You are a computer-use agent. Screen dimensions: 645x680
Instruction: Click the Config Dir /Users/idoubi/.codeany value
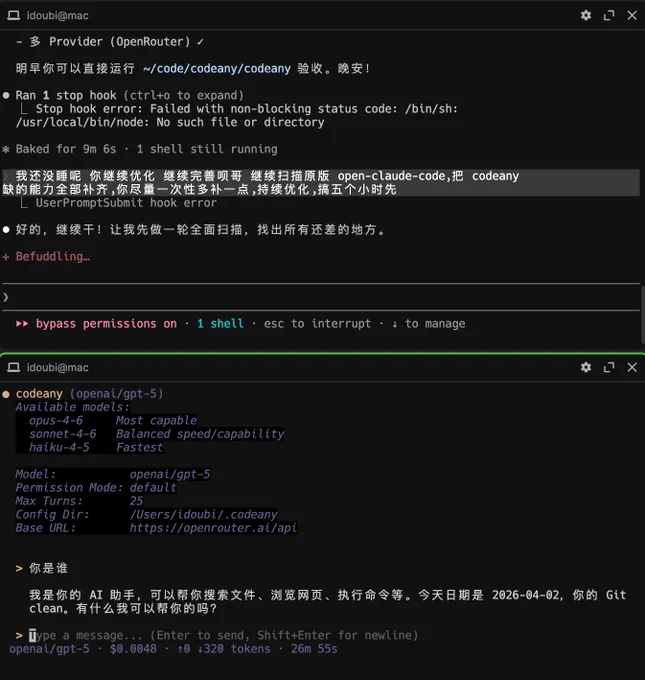pos(203,514)
